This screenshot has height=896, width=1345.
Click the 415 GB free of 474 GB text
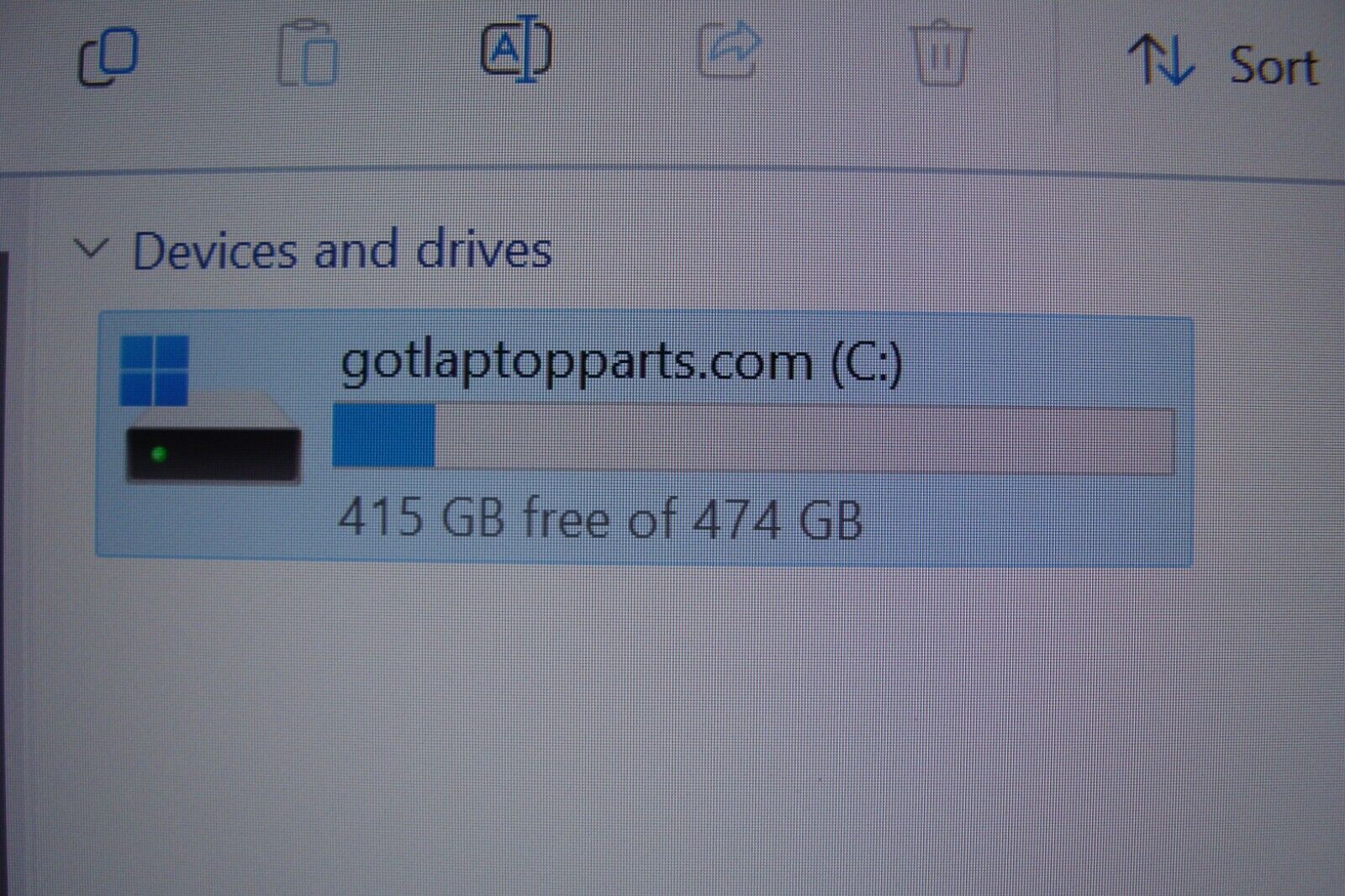600,518
